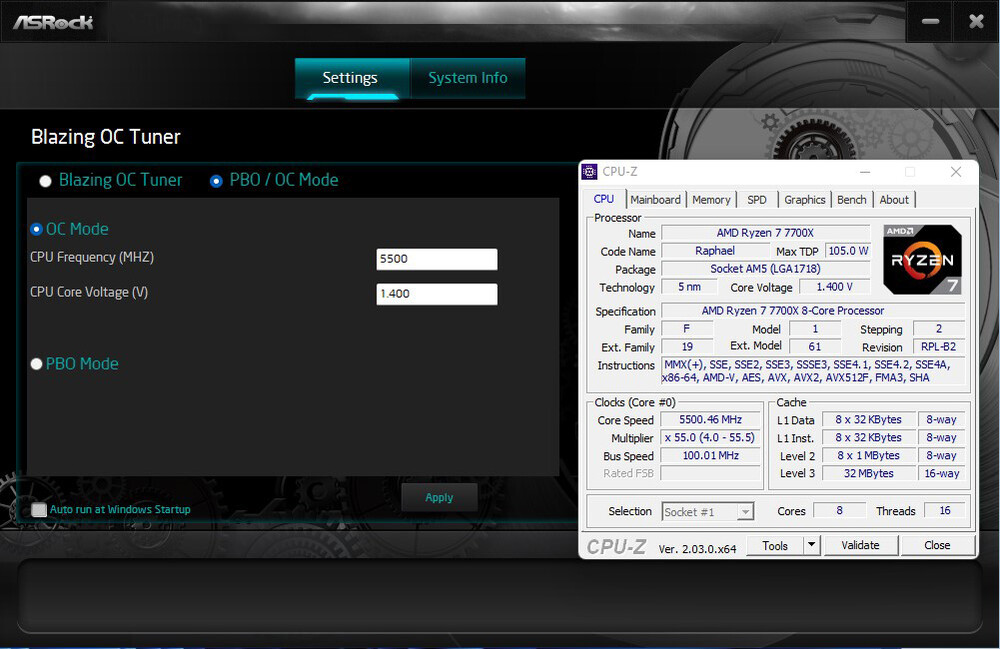1000x649 pixels.
Task: Switch to the Mainboard tab in CPU-Z
Action: pyautogui.click(x=655, y=200)
